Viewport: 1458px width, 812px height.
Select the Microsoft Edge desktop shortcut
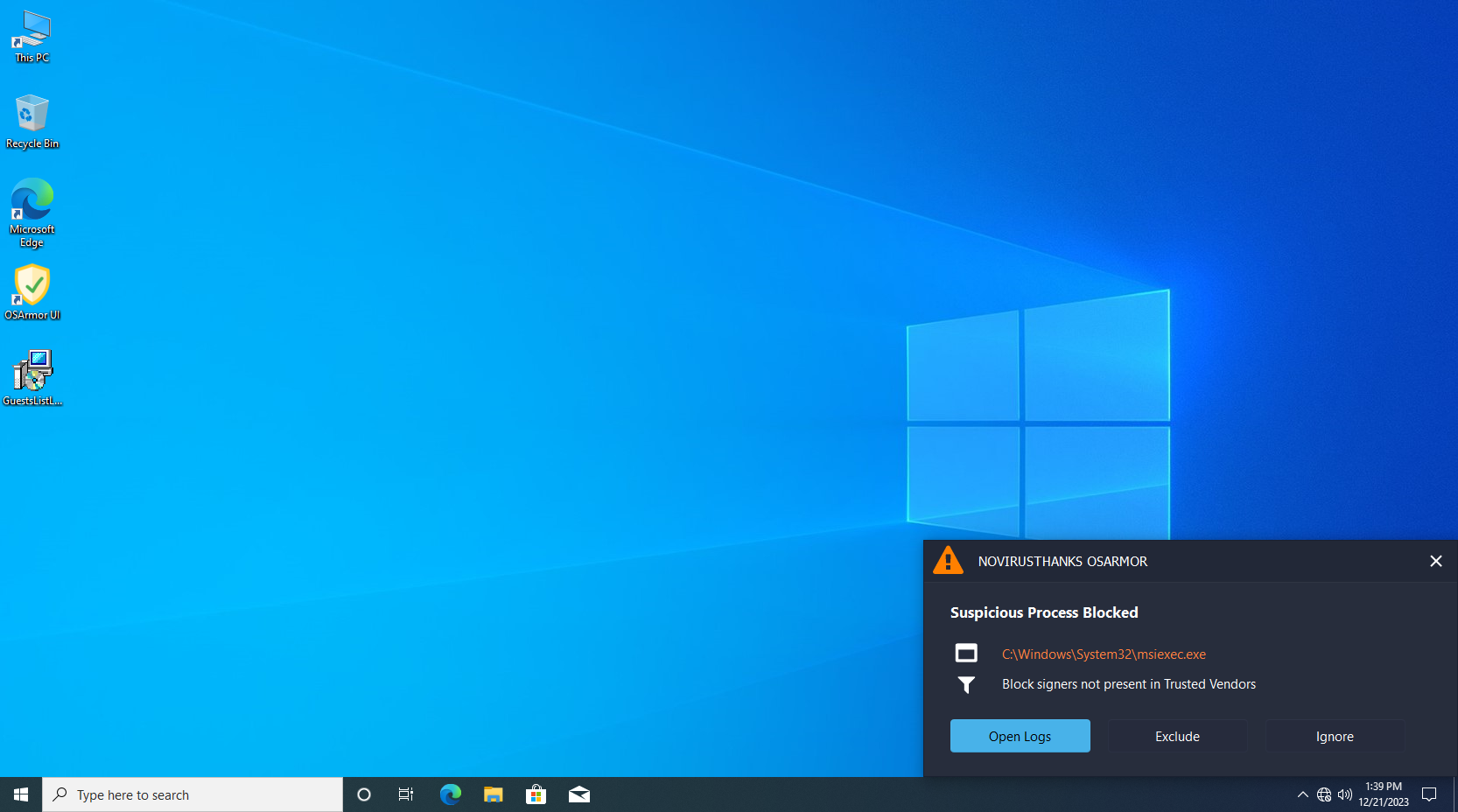coord(32,213)
